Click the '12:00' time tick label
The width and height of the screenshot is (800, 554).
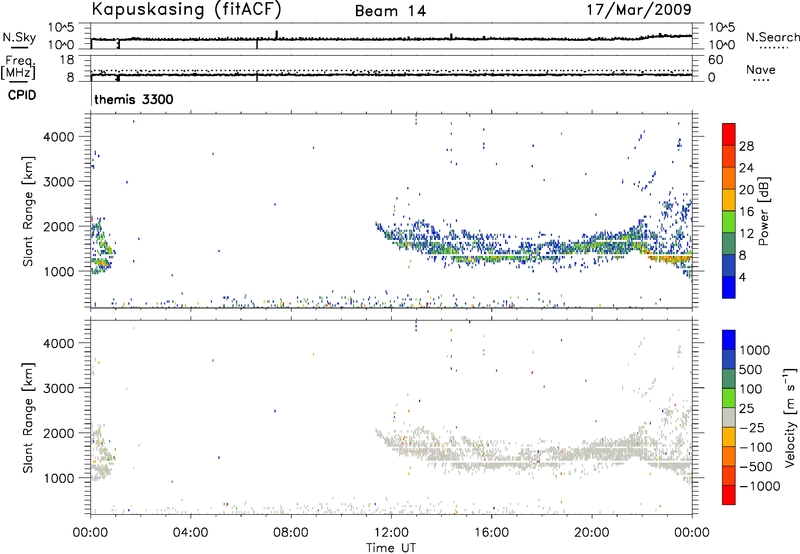[391, 533]
